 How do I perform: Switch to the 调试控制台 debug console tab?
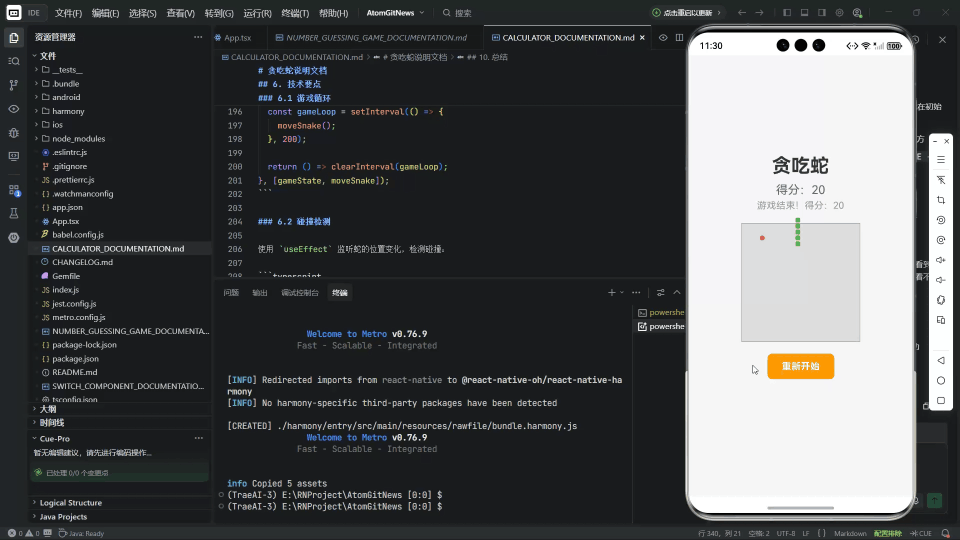299,293
